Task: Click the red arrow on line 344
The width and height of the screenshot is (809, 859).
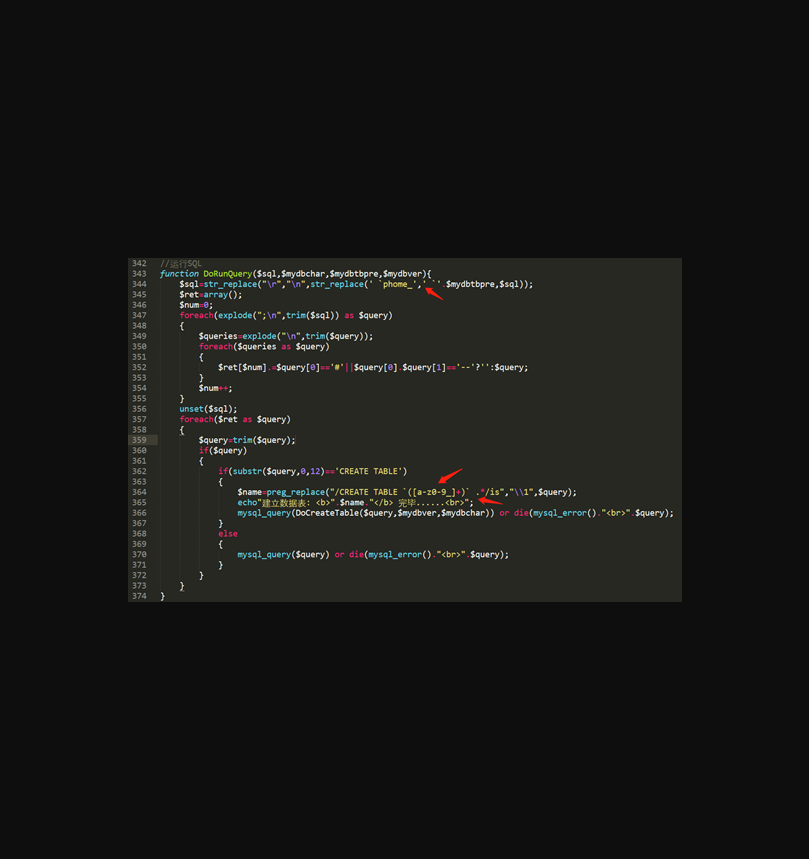Action: point(433,293)
